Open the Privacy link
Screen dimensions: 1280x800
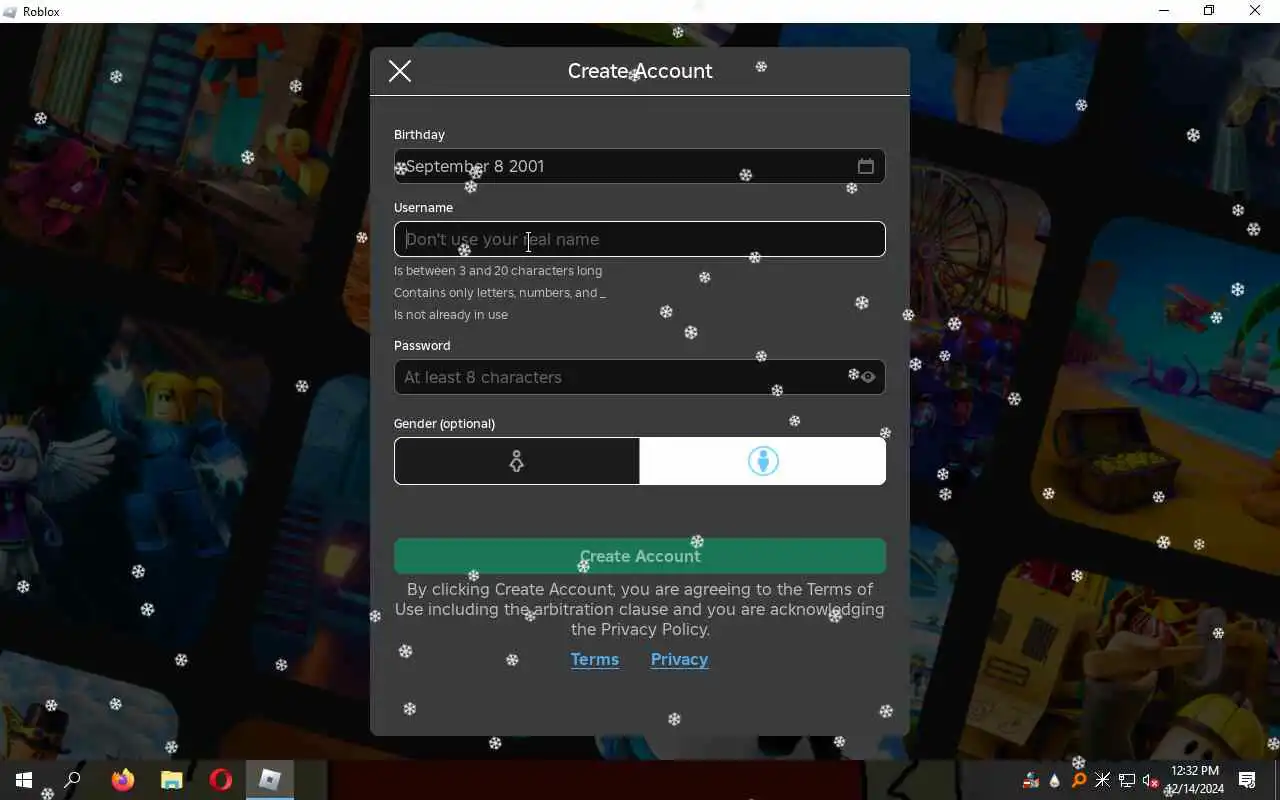coord(679,659)
